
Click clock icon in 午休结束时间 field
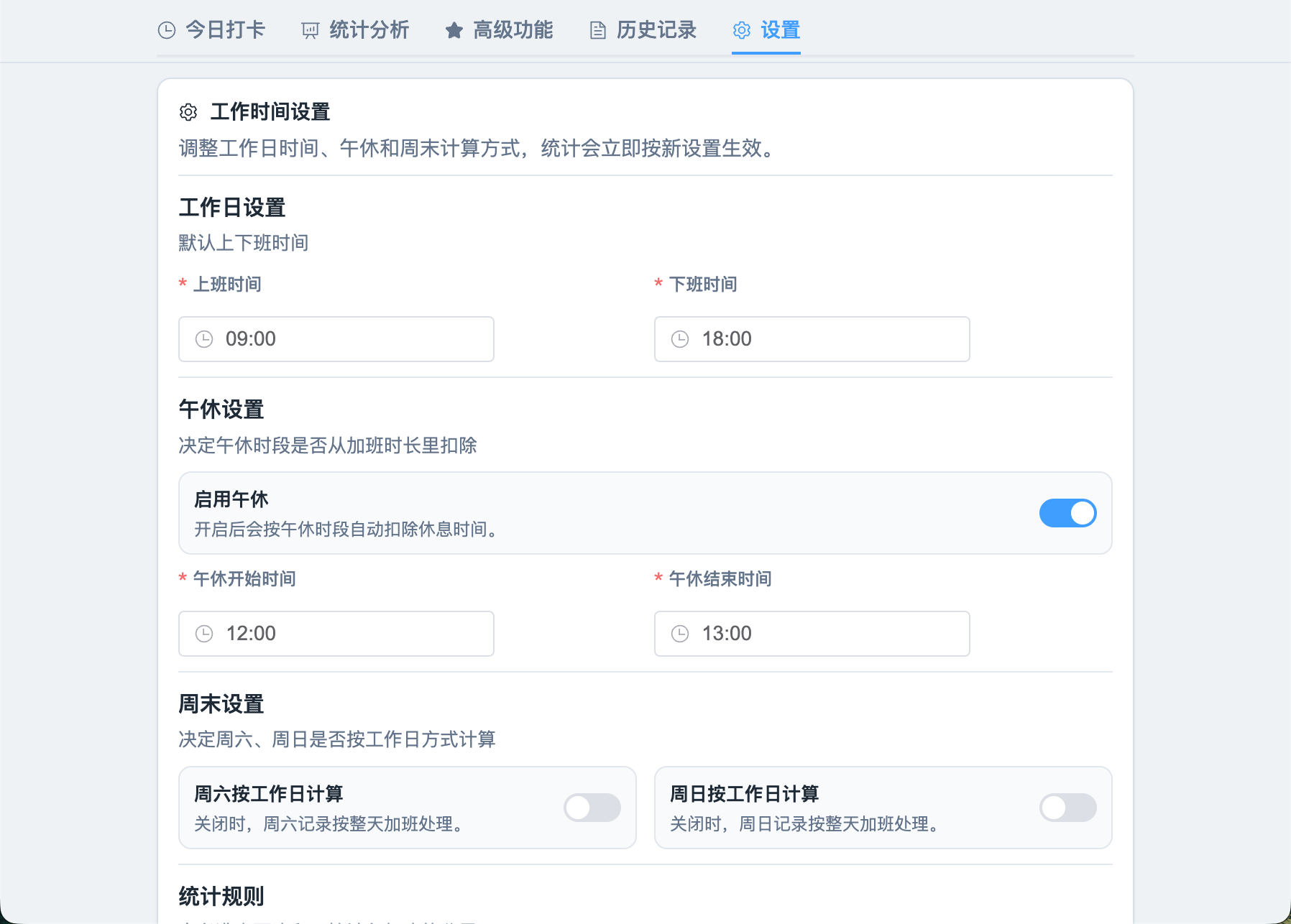coord(680,634)
